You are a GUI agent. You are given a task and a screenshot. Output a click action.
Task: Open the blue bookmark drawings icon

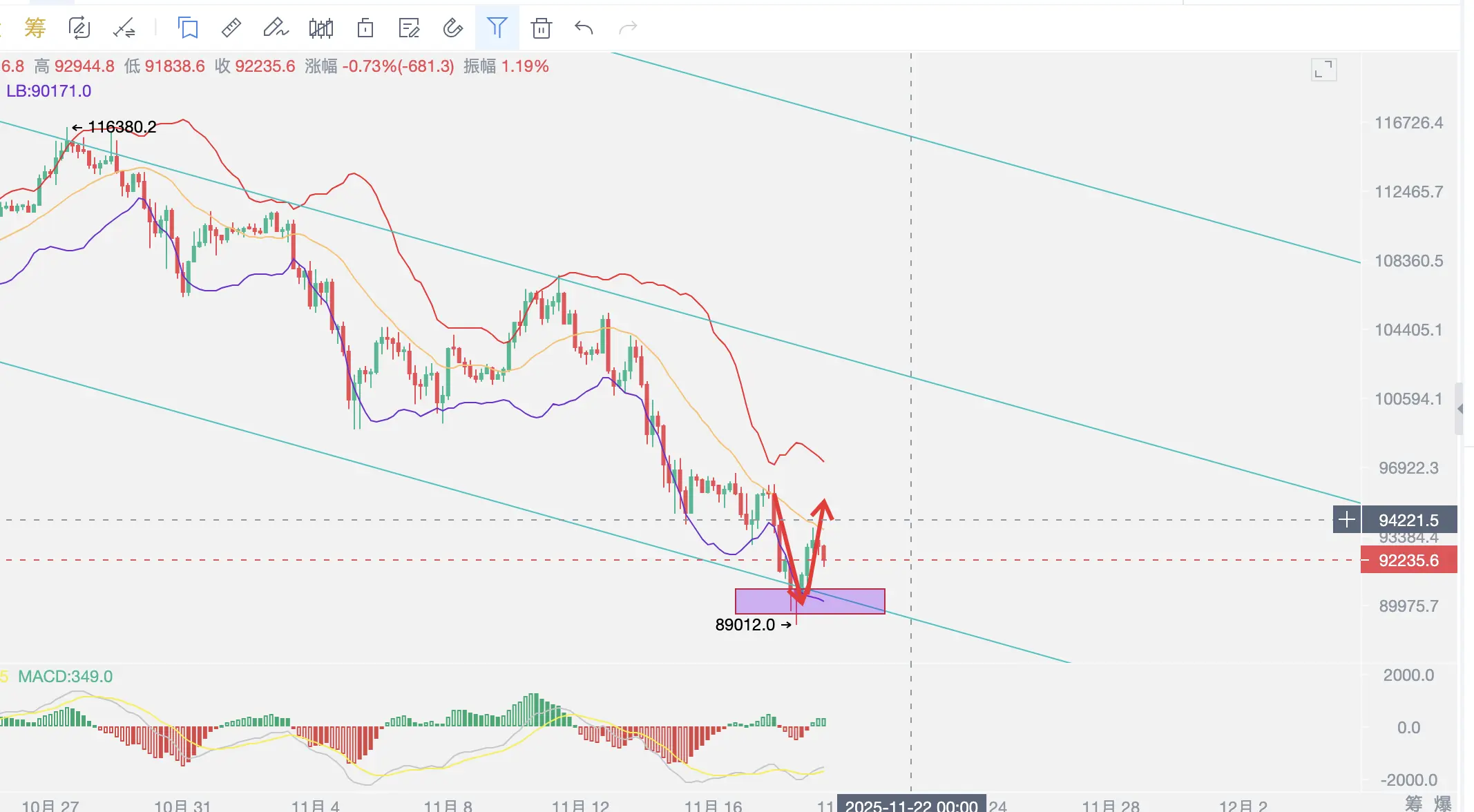coord(188,28)
